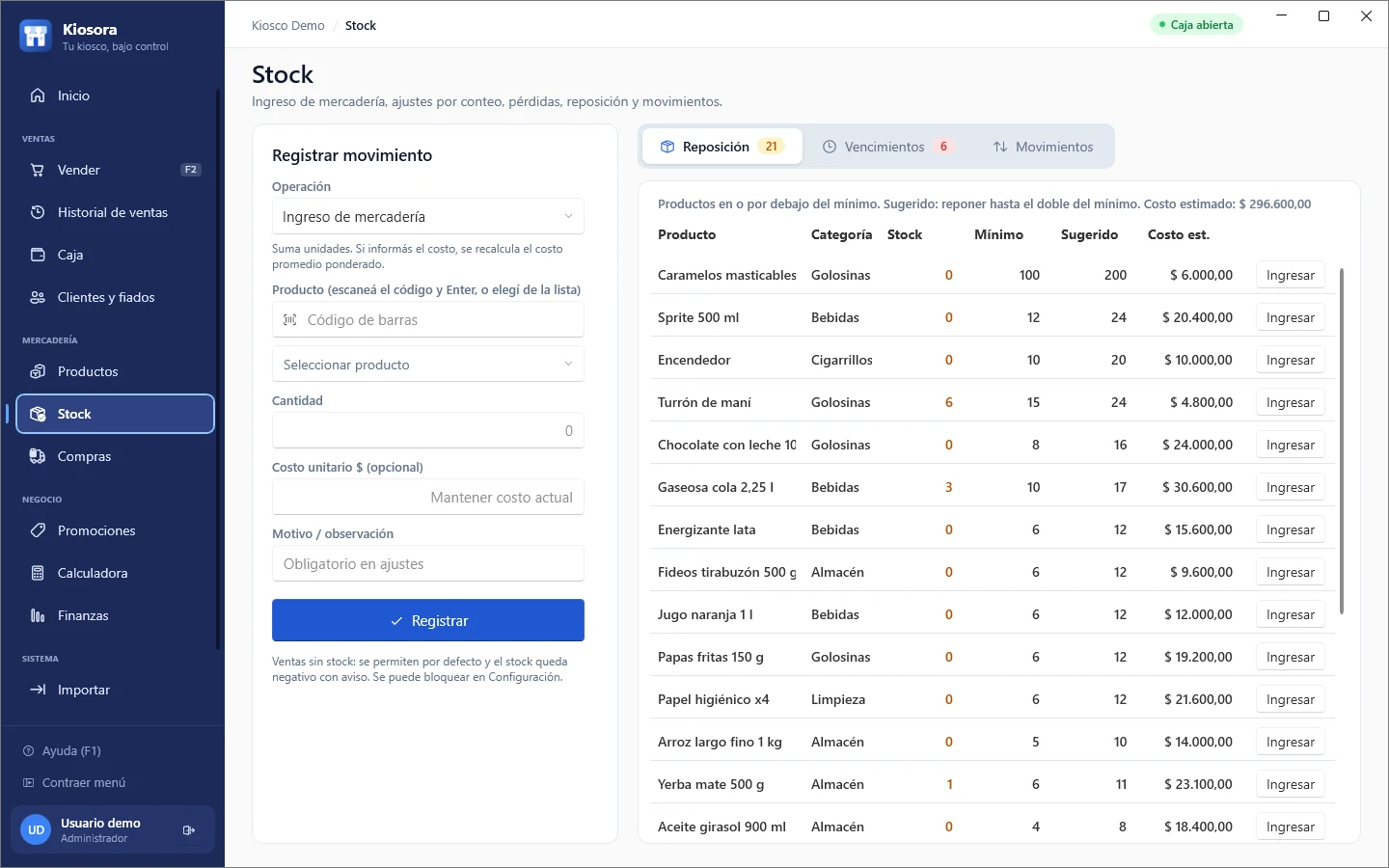Click the Papel higiénico x4 row name

714,699
